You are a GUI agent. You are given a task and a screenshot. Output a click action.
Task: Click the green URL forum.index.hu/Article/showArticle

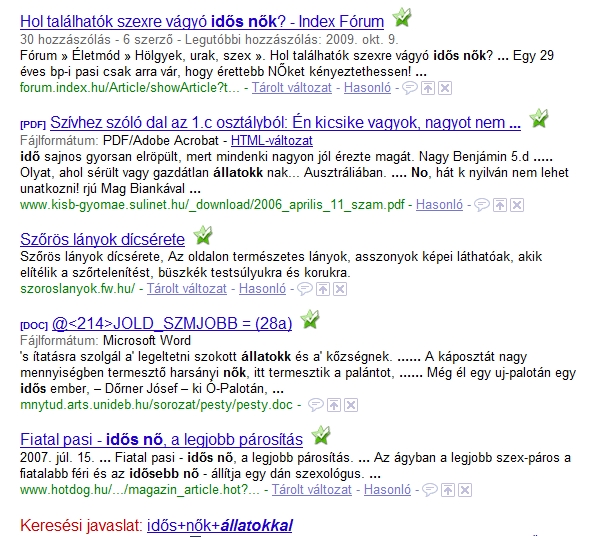130,88
